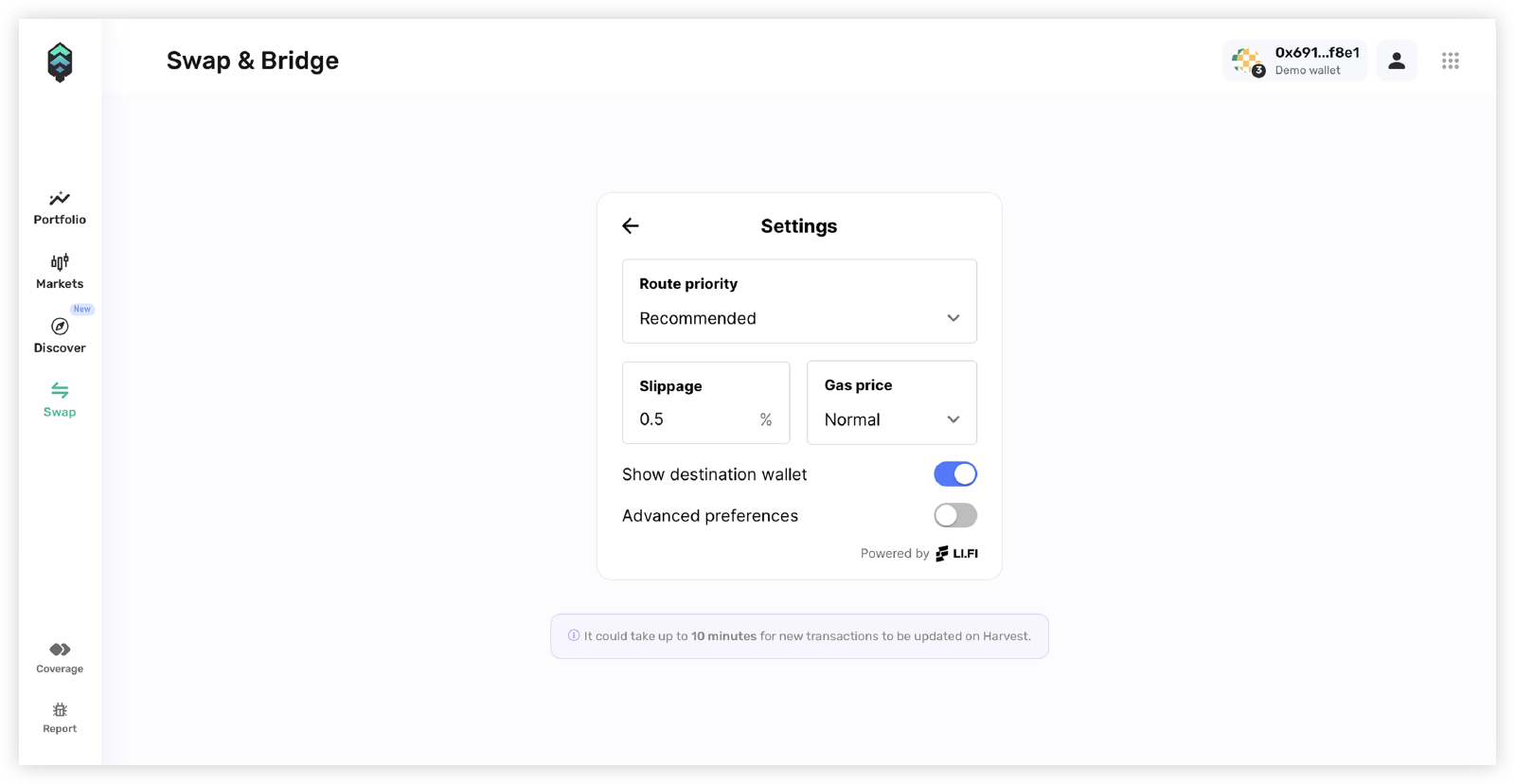The image size is (1515, 784).
Task: Click the Report bug icon
Action: pos(60,710)
